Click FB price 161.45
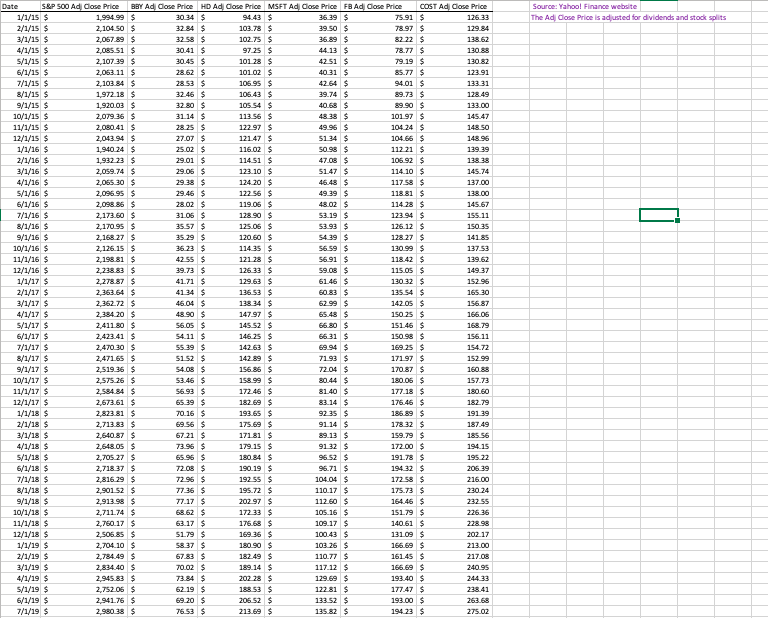 (x=380, y=556)
